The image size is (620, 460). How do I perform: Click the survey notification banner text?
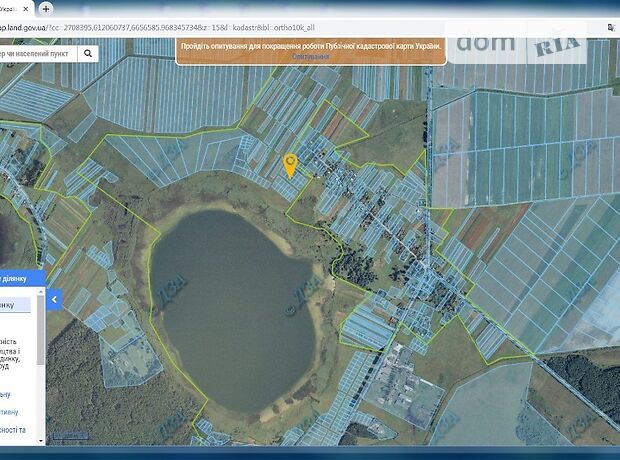[311, 46]
